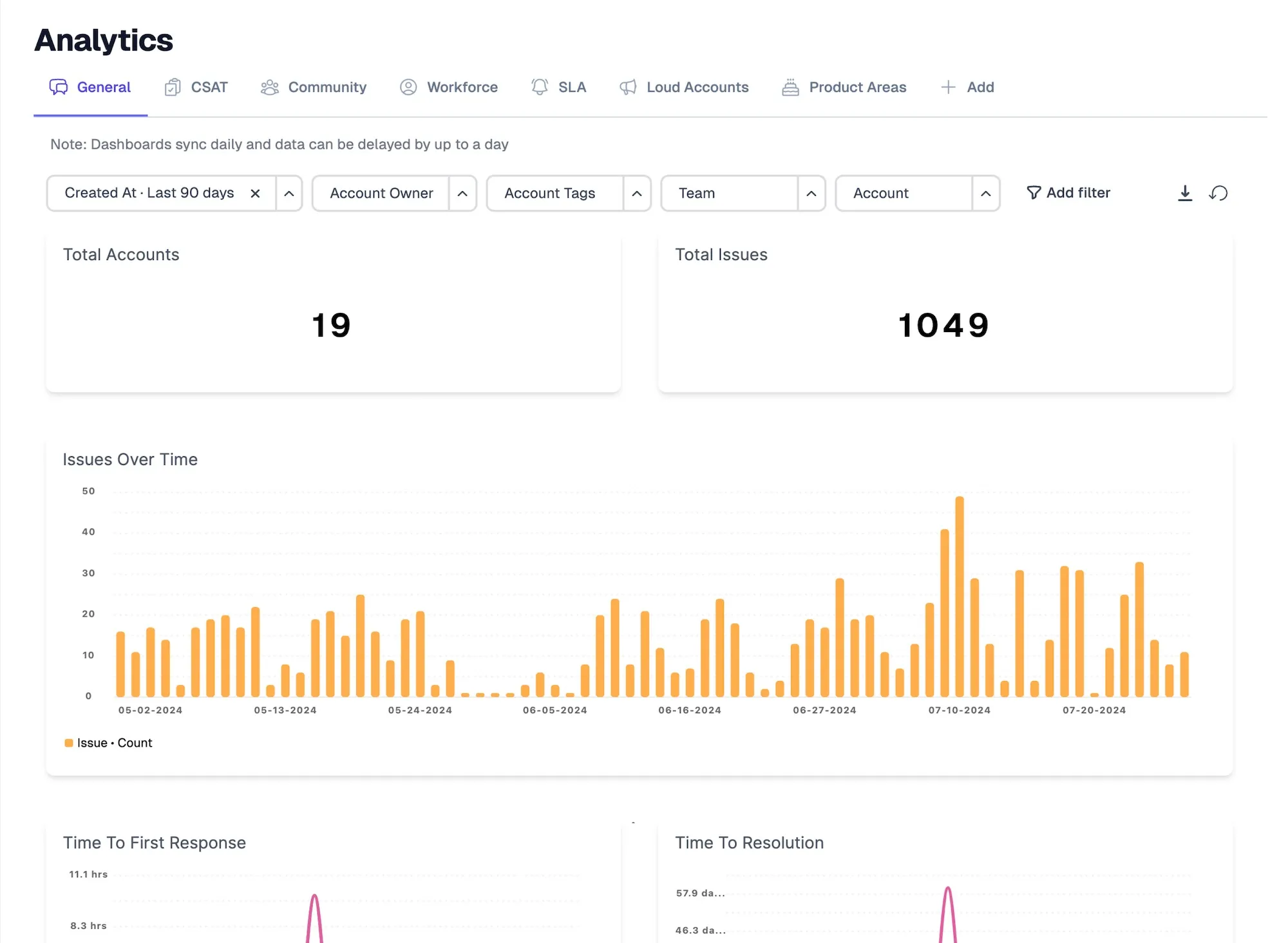Click the orange Issue Count legend swatch
1288x943 pixels.
(x=69, y=743)
